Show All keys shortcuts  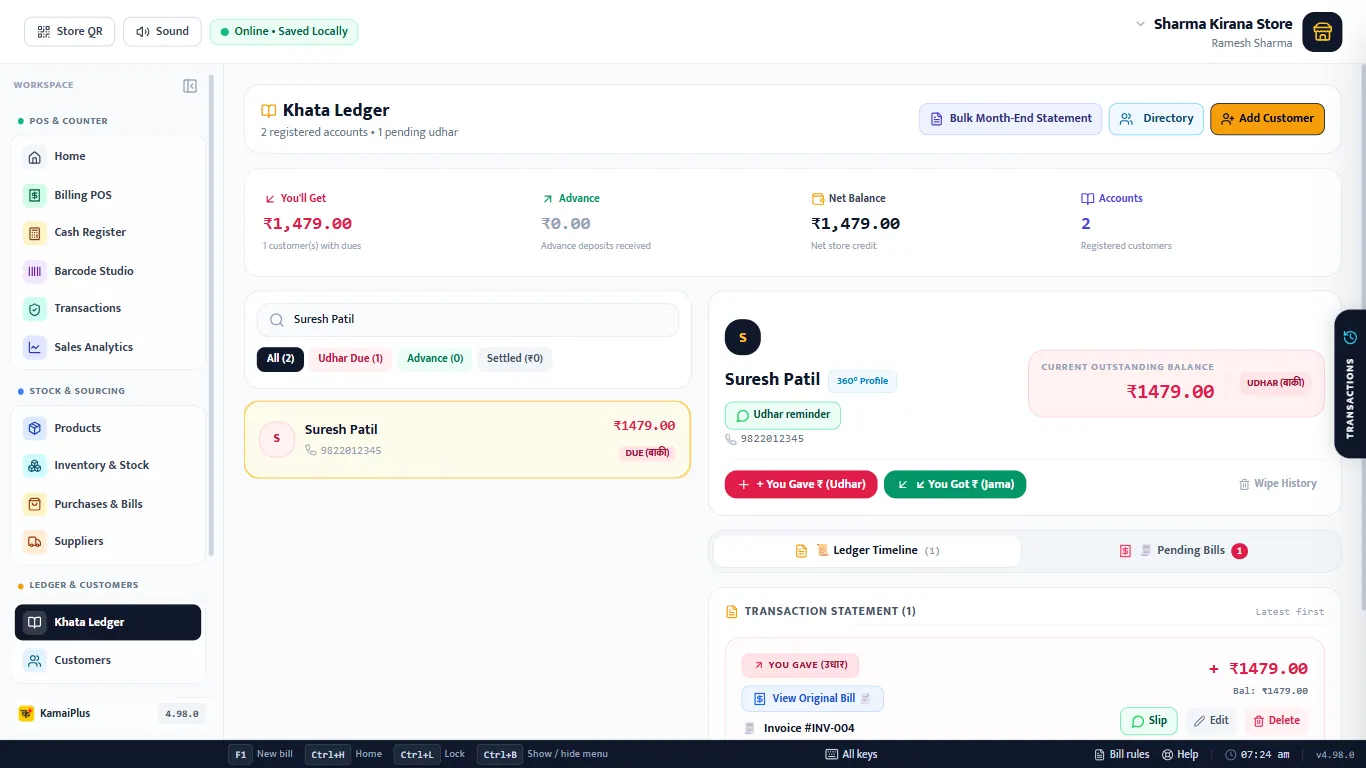click(x=851, y=754)
